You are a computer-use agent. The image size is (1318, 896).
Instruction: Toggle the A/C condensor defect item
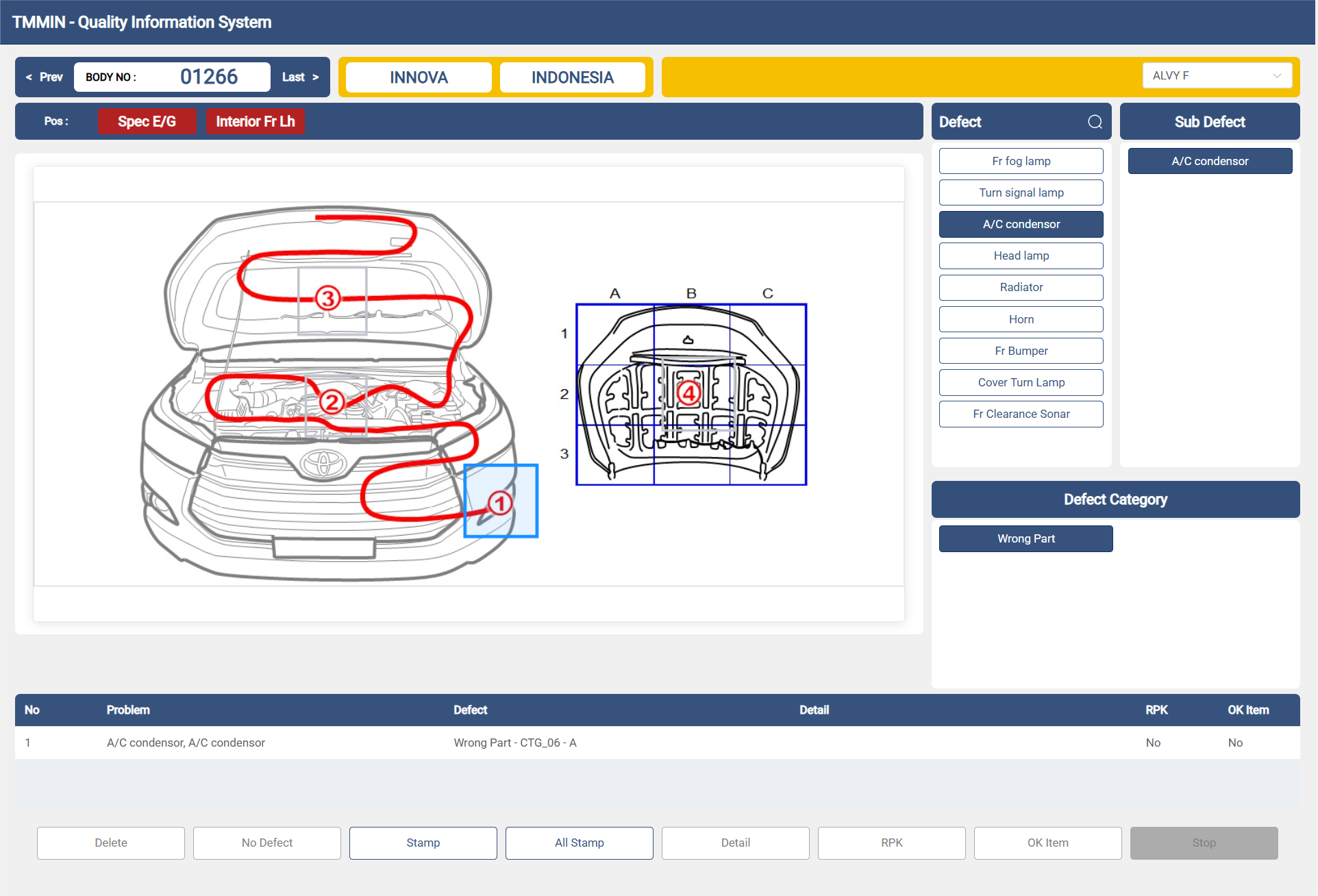coord(1021,224)
